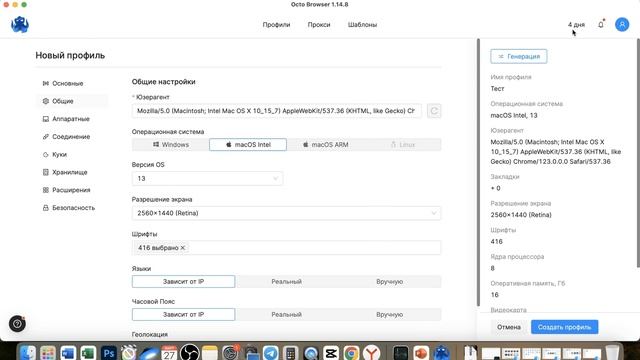Select Linux operating system option

[402, 144]
